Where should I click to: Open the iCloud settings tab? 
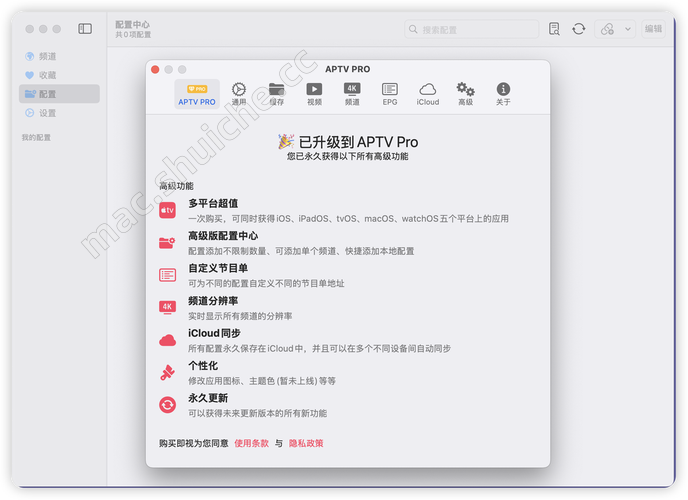[427, 94]
